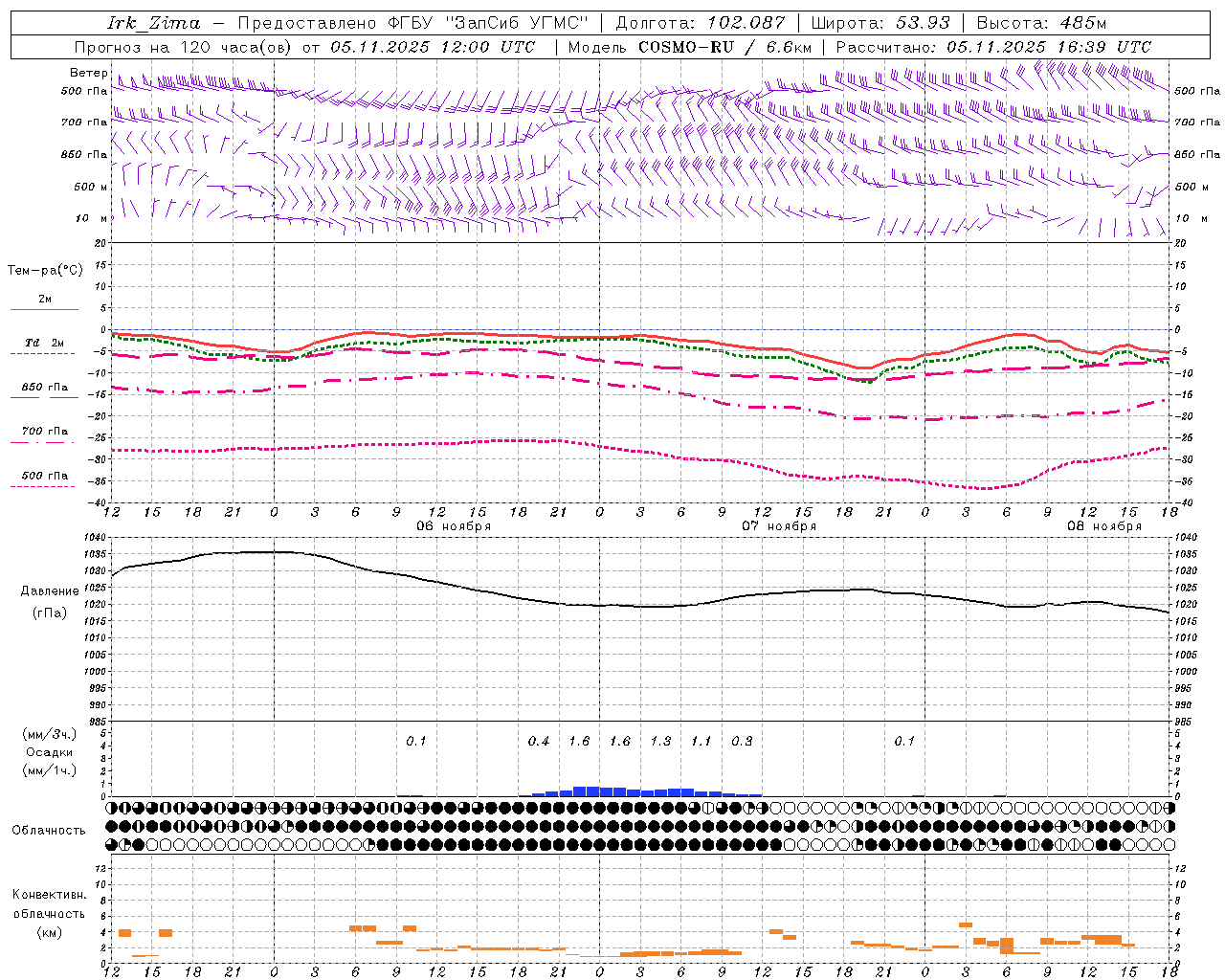Click the 'Td 2м' dew point legend label
This screenshot has width=1225, height=980.
(x=45, y=342)
